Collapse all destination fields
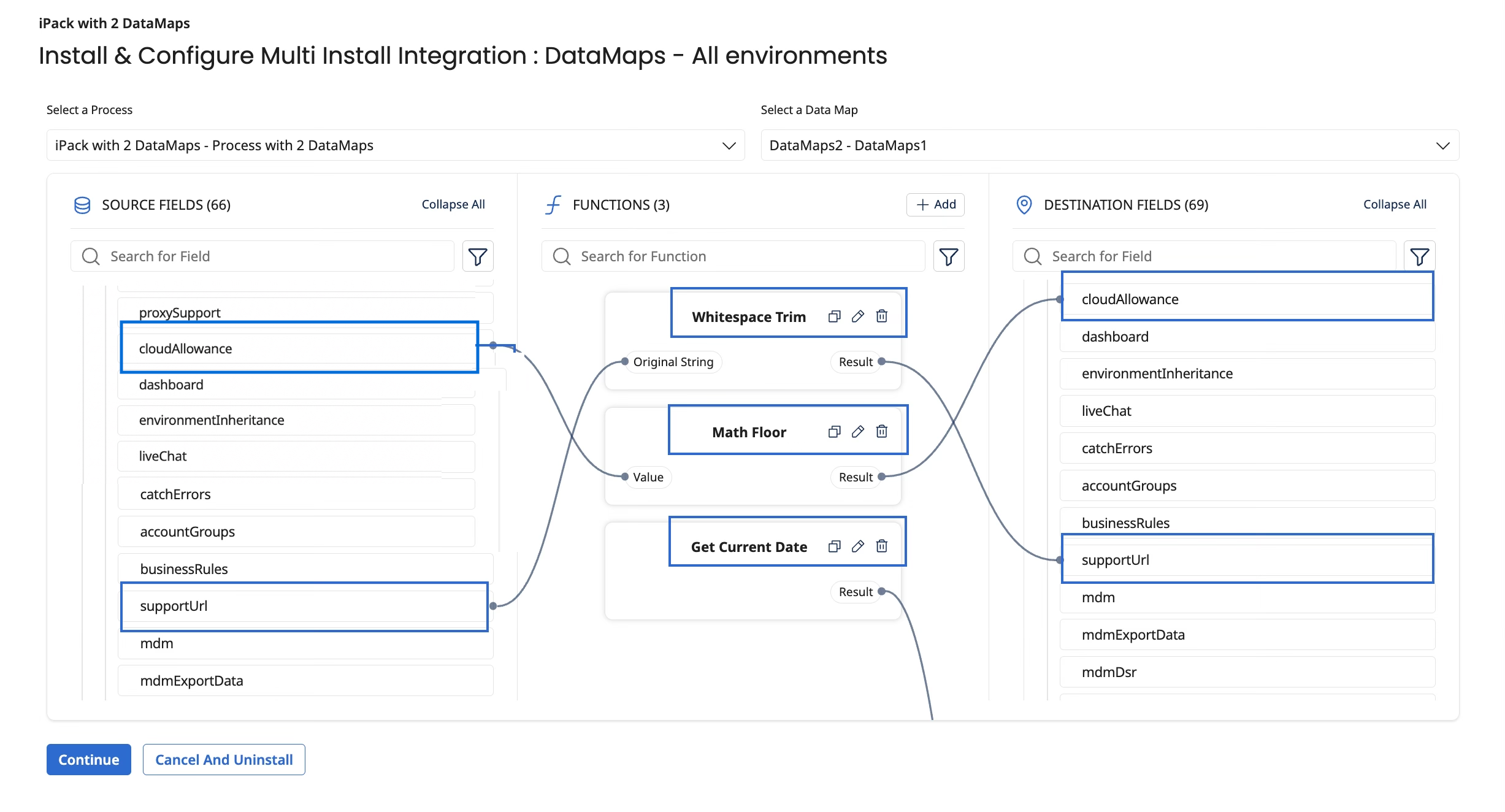Image resolution: width=1505 pixels, height=812 pixels. 1394,205
